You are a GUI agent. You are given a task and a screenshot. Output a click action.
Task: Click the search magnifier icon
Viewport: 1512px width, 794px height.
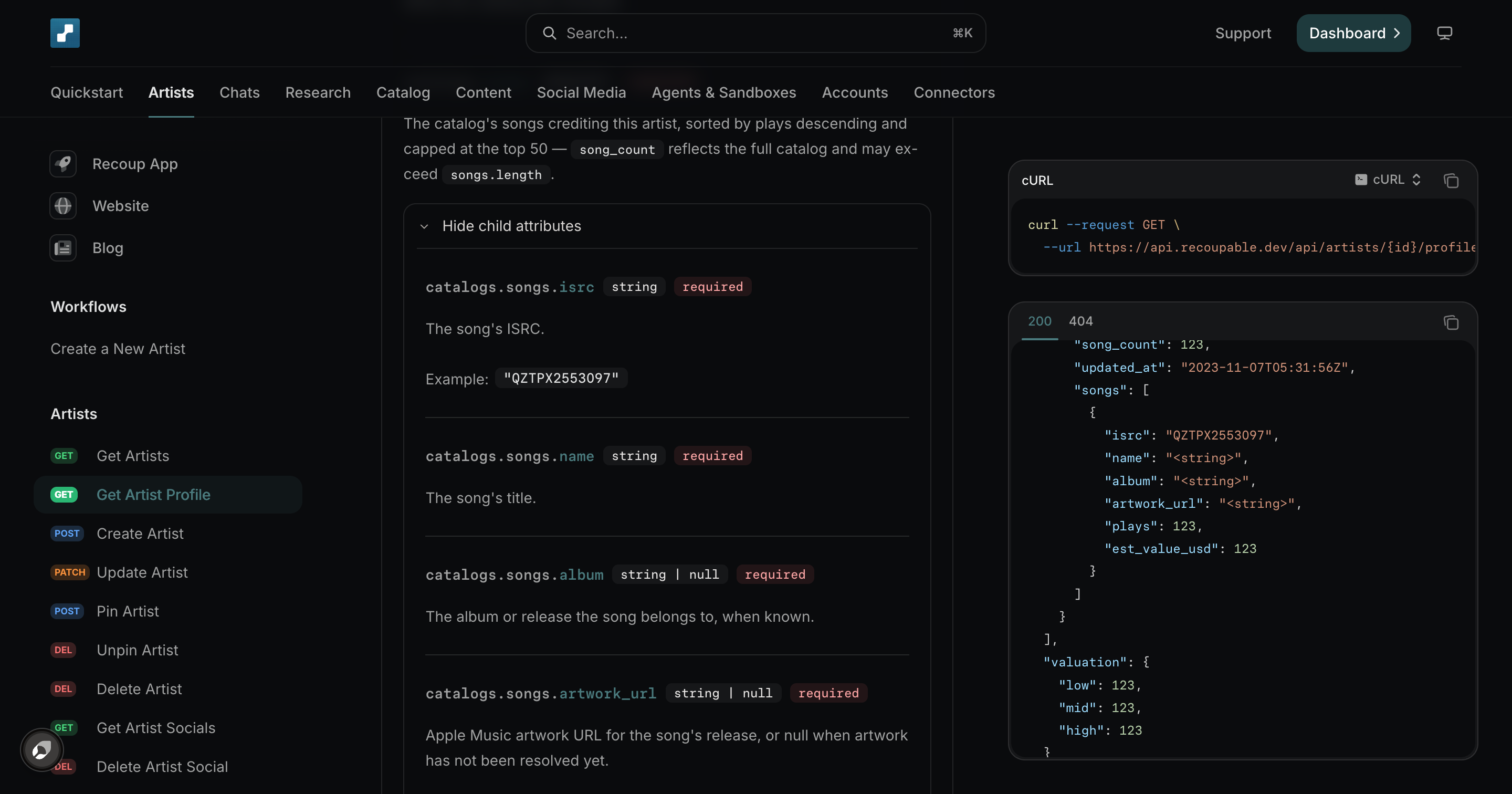(x=549, y=34)
